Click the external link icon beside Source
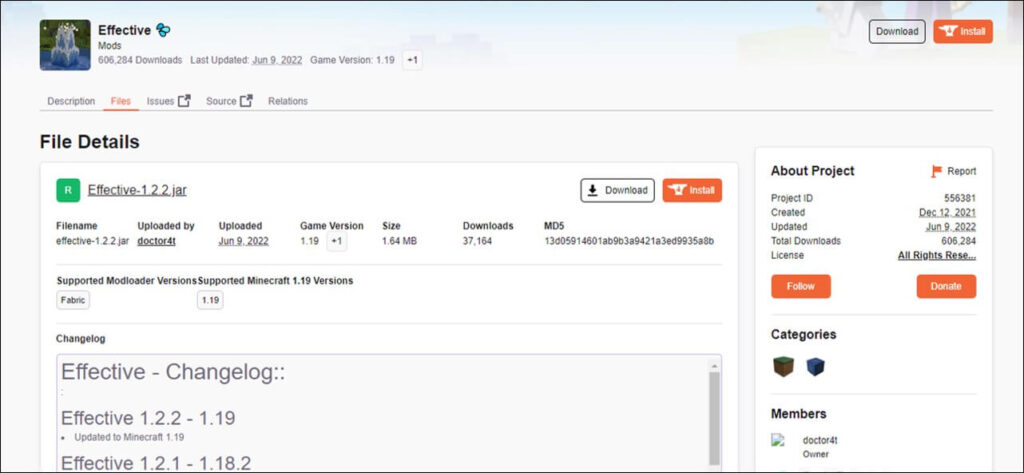This screenshot has width=1024, height=473. [x=246, y=101]
